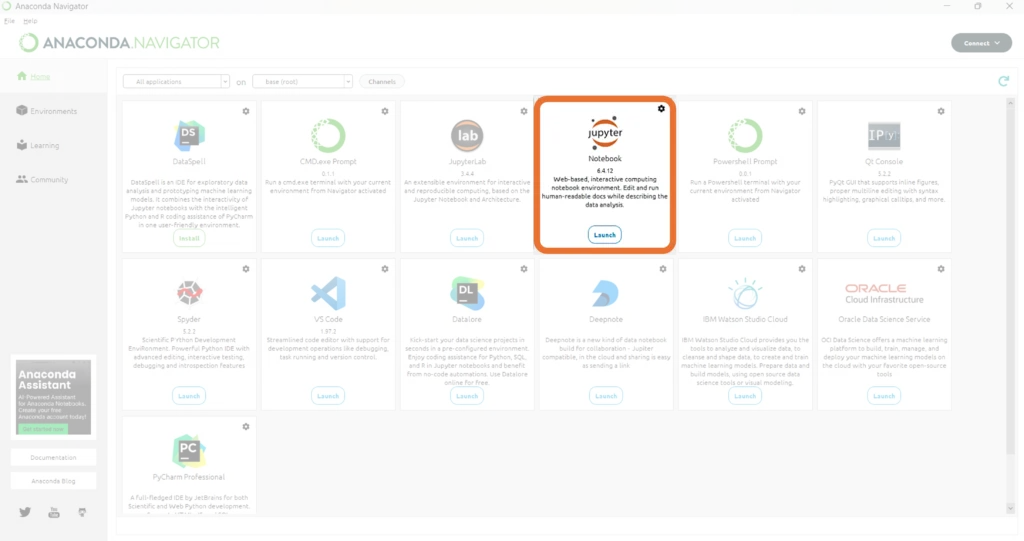Open gear settings on Jupyter Notebook card
Viewport: 1024px width, 541px height.
(x=662, y=108)
